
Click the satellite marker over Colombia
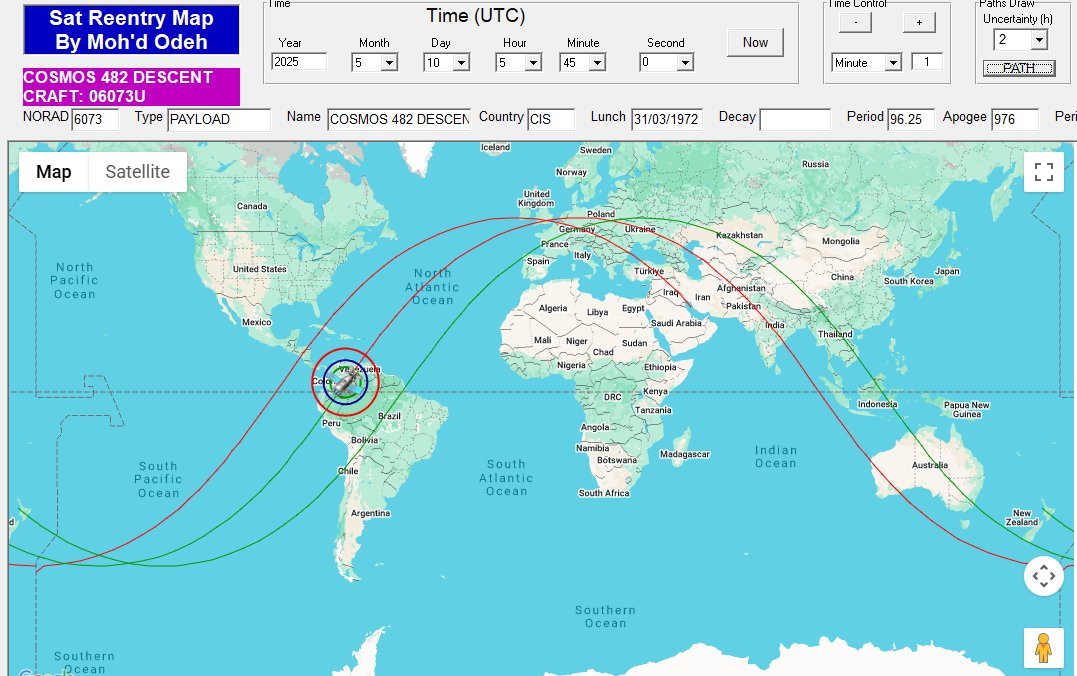346,382
